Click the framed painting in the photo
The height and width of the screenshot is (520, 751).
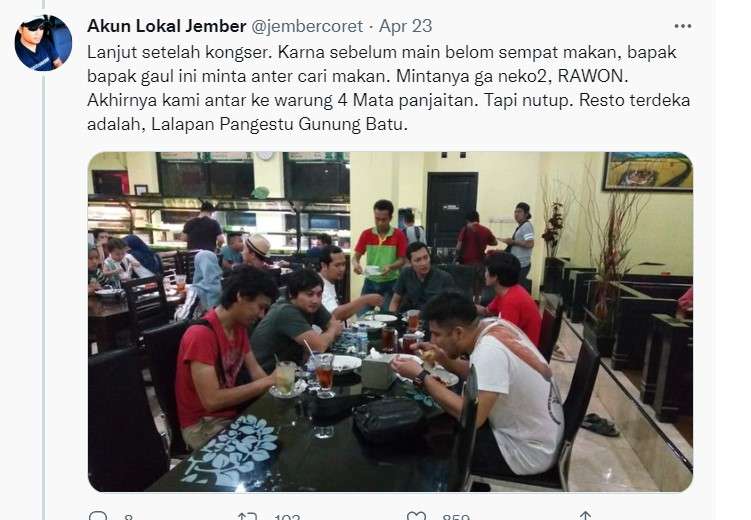point(647,171)
